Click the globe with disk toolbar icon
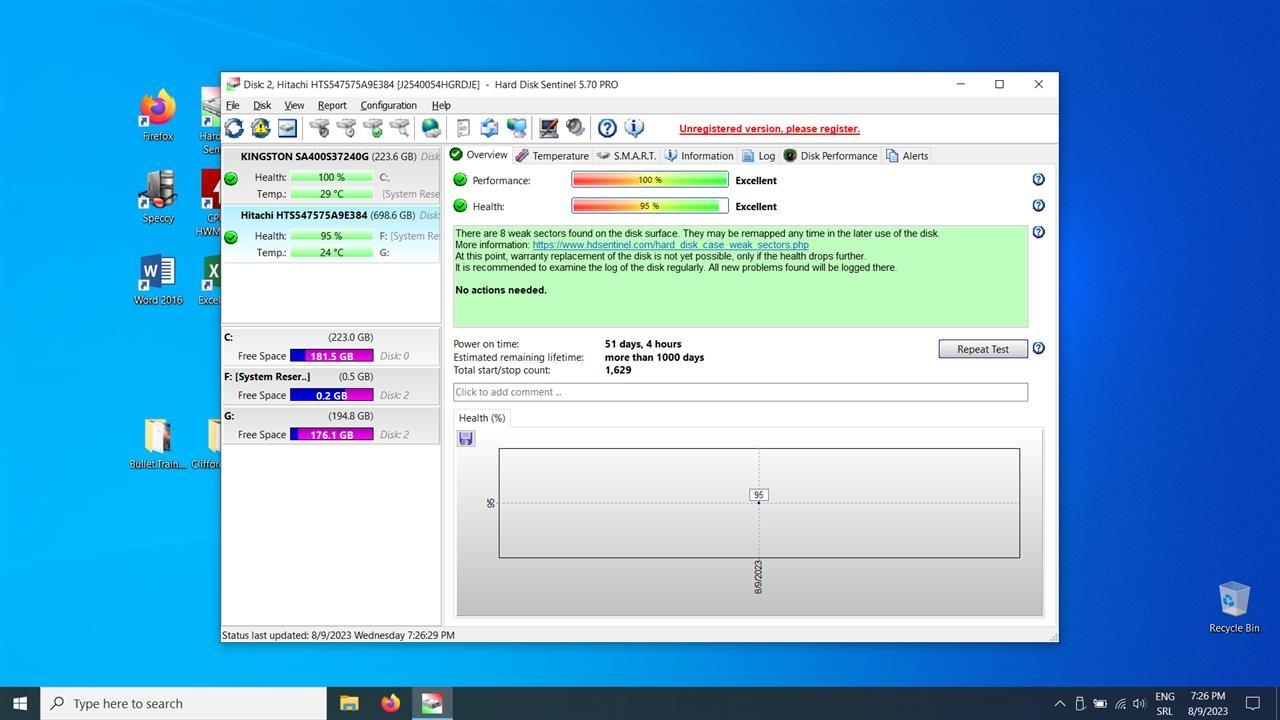The width and height of the screenshot is (1280, 720). point(431,128)
